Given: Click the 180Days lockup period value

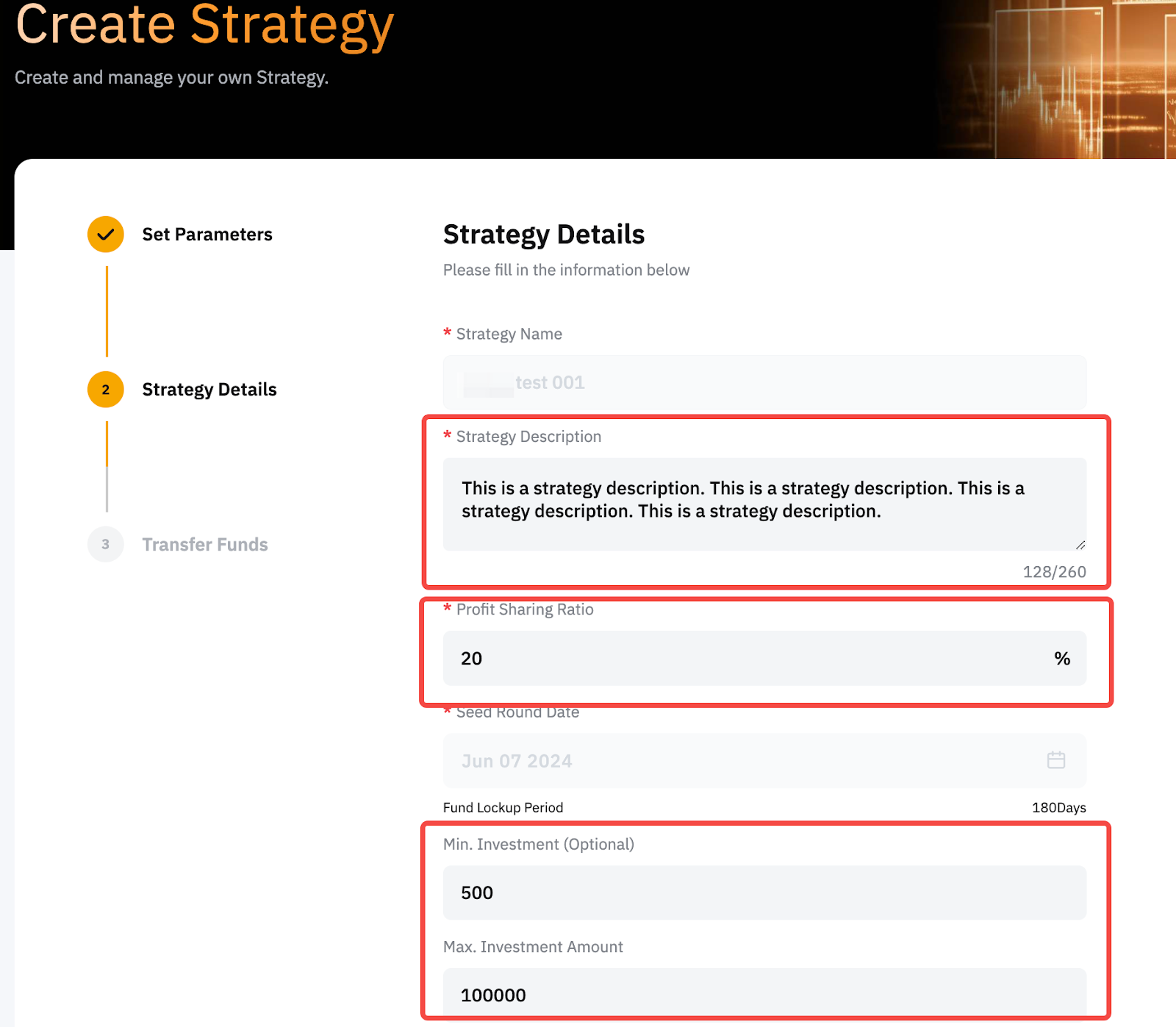Looking at the screenshot, I should pyautogui.click(x=1058, y=808).
